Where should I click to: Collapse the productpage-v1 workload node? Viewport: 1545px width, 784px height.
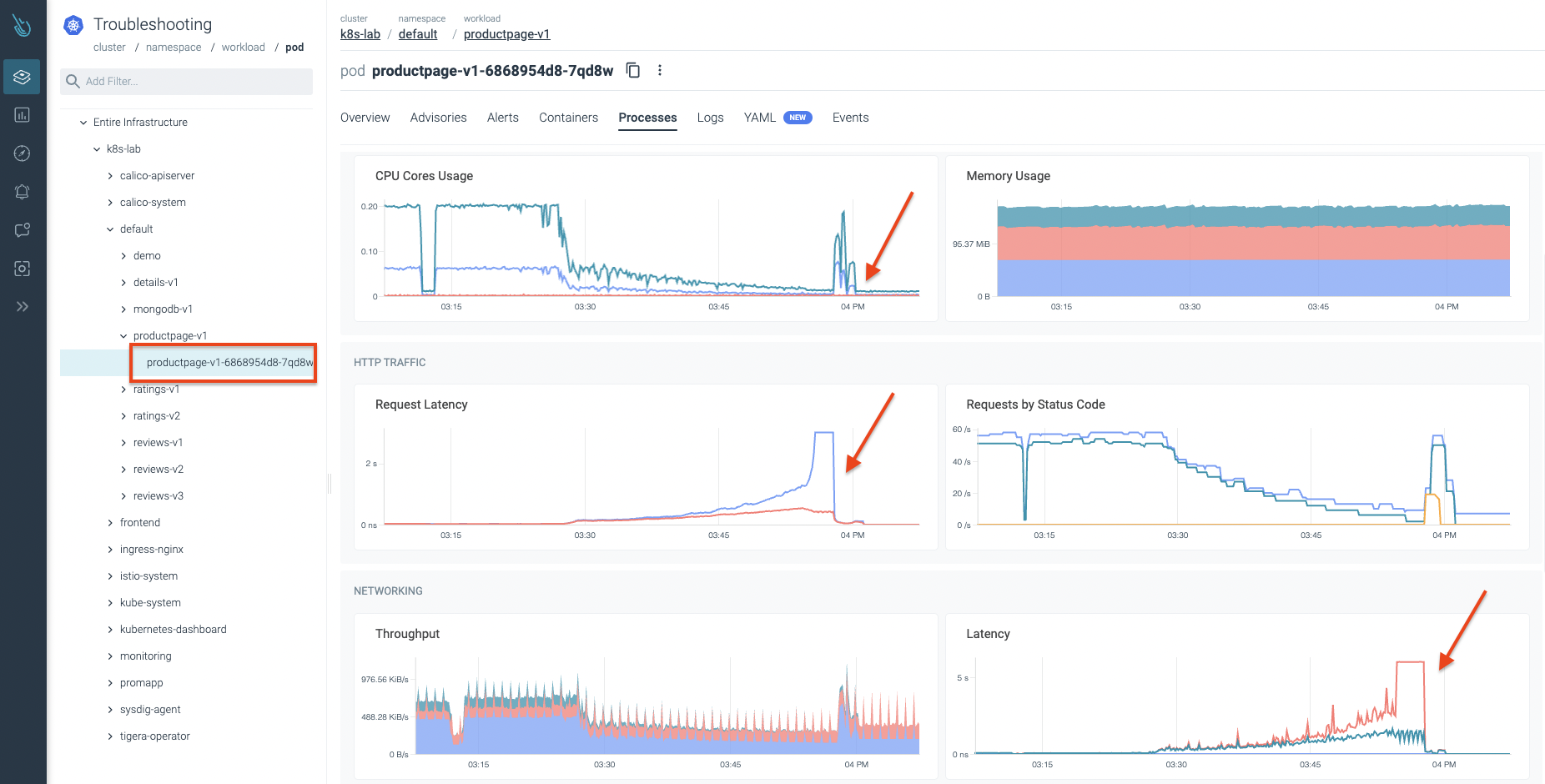[123, 336]
